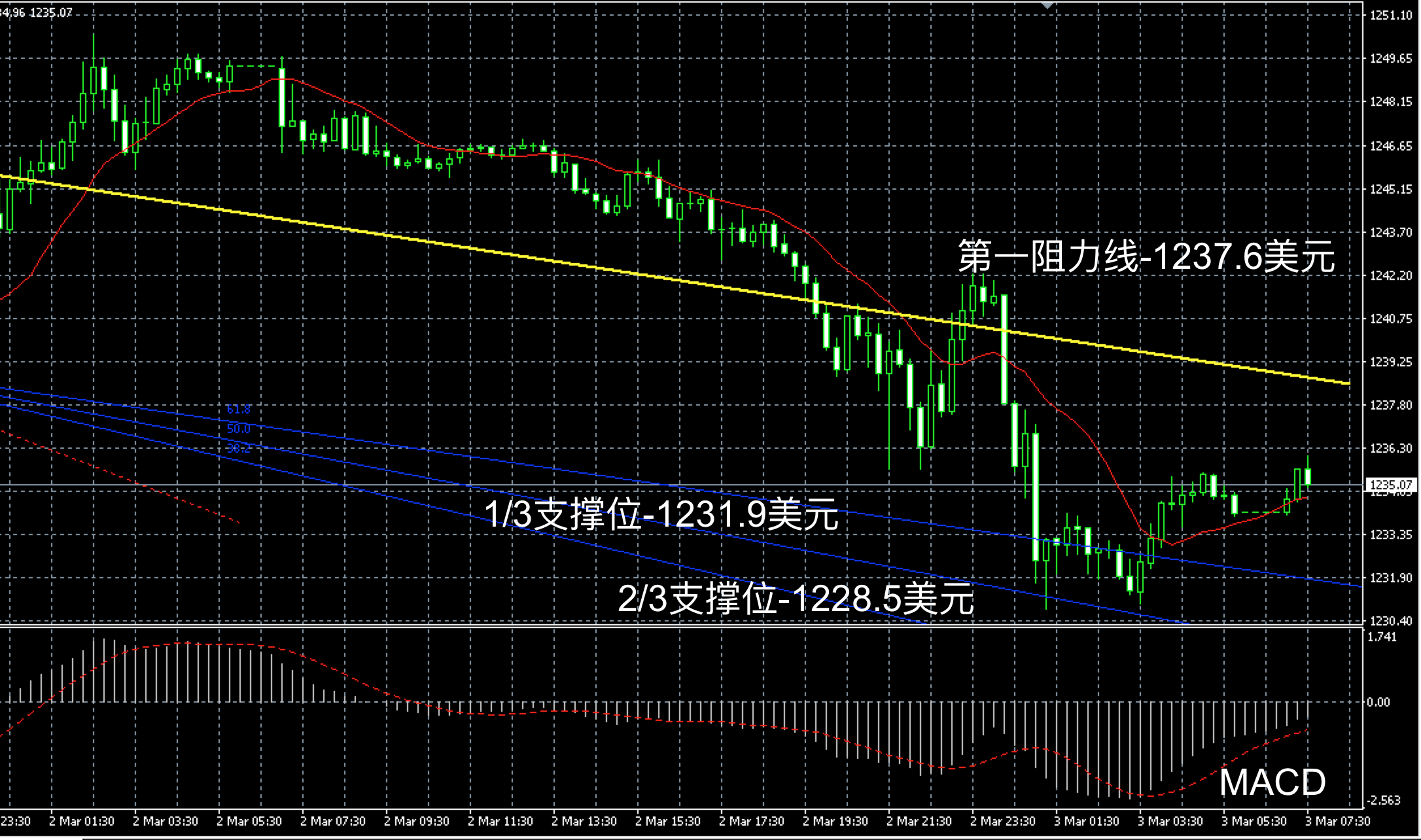Click the 2 Mar 11:30 time axis label
The width and height of the screenshot is (1421, 840).
tap(500, 821)
